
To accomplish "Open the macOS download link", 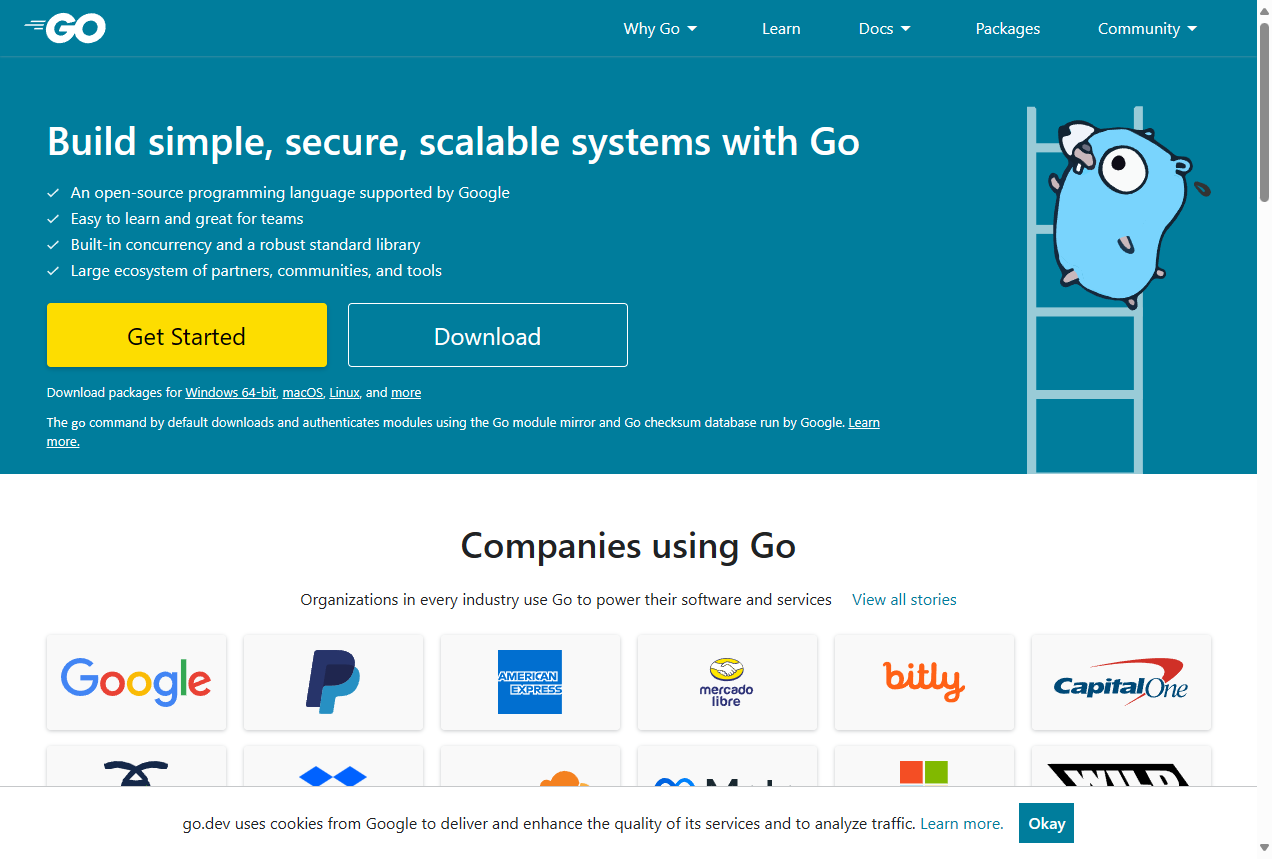I will (303, 393).
